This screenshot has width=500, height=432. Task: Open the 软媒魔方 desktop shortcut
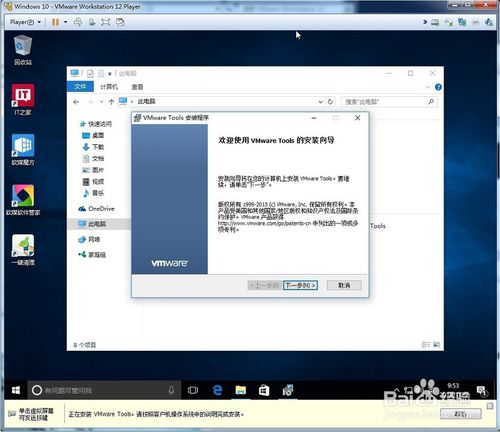click(x=23, y=150)
